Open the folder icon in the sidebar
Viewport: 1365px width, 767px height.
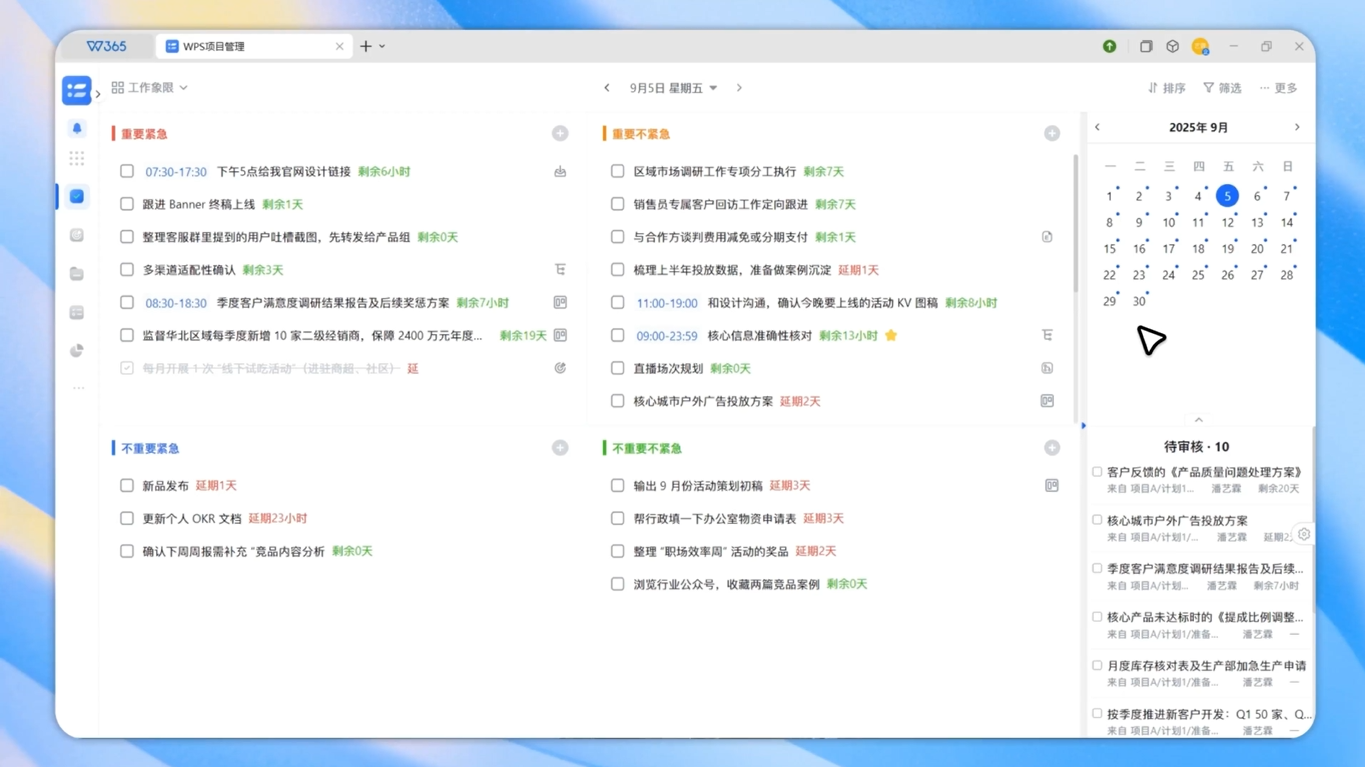click(x=77, y=274)
